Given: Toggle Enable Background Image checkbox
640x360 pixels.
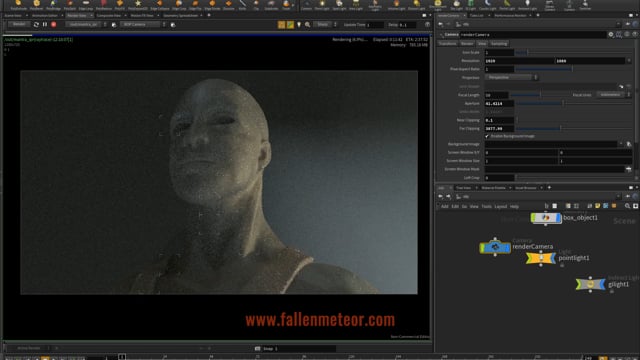Looking at the screenshot, I should pos(487,136).
